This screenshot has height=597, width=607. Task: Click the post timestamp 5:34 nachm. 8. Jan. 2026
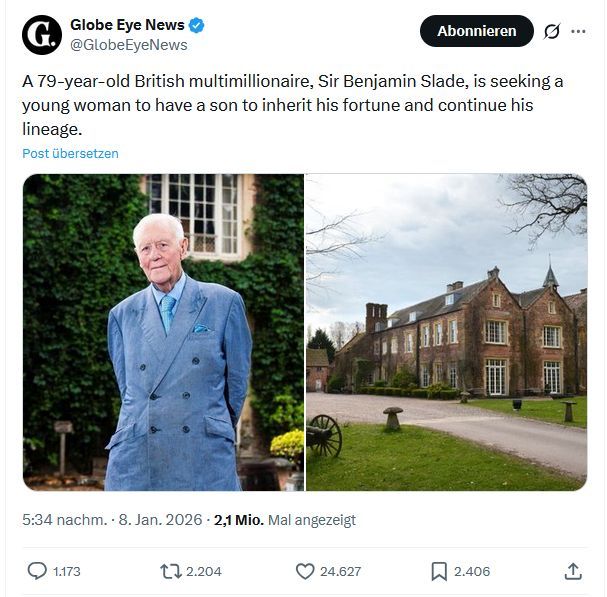(x=113, y=520)
